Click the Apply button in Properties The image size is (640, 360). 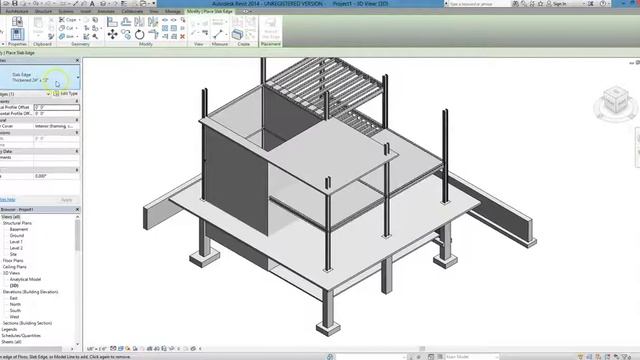click(x=67, y=200)
